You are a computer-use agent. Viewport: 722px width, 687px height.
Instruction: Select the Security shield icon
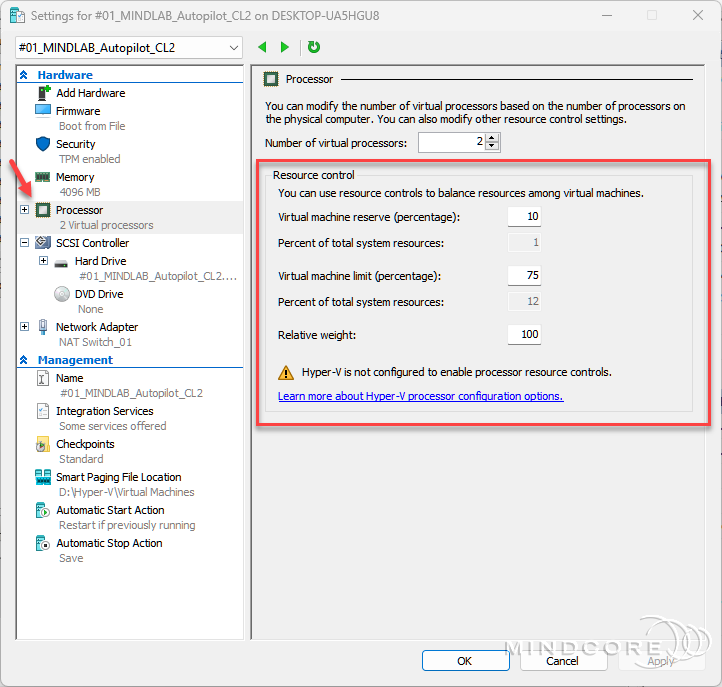[x=43, y=144]
